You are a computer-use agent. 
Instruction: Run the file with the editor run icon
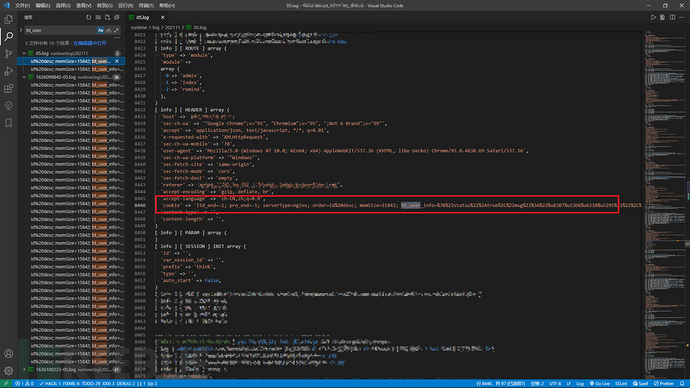click(x=653, y=17)
